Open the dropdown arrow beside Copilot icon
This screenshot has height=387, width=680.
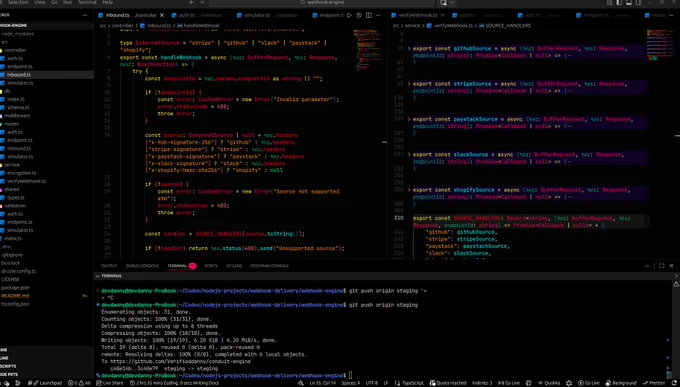451,2
